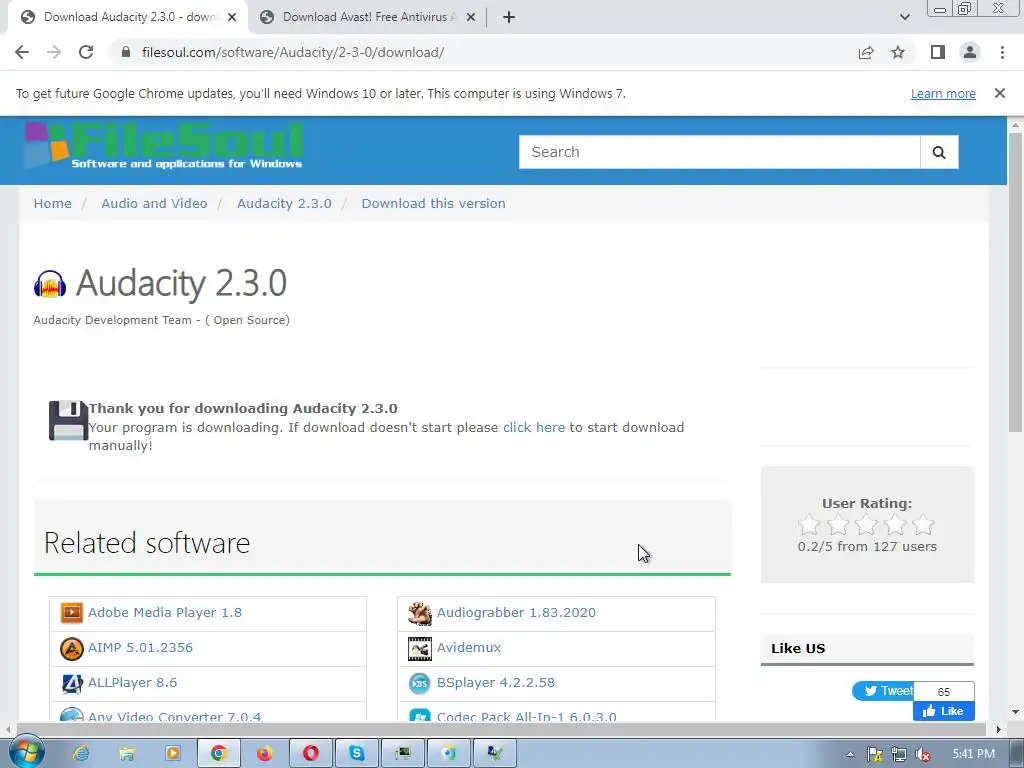Click the padlock site info icon

tap(126, 52)
